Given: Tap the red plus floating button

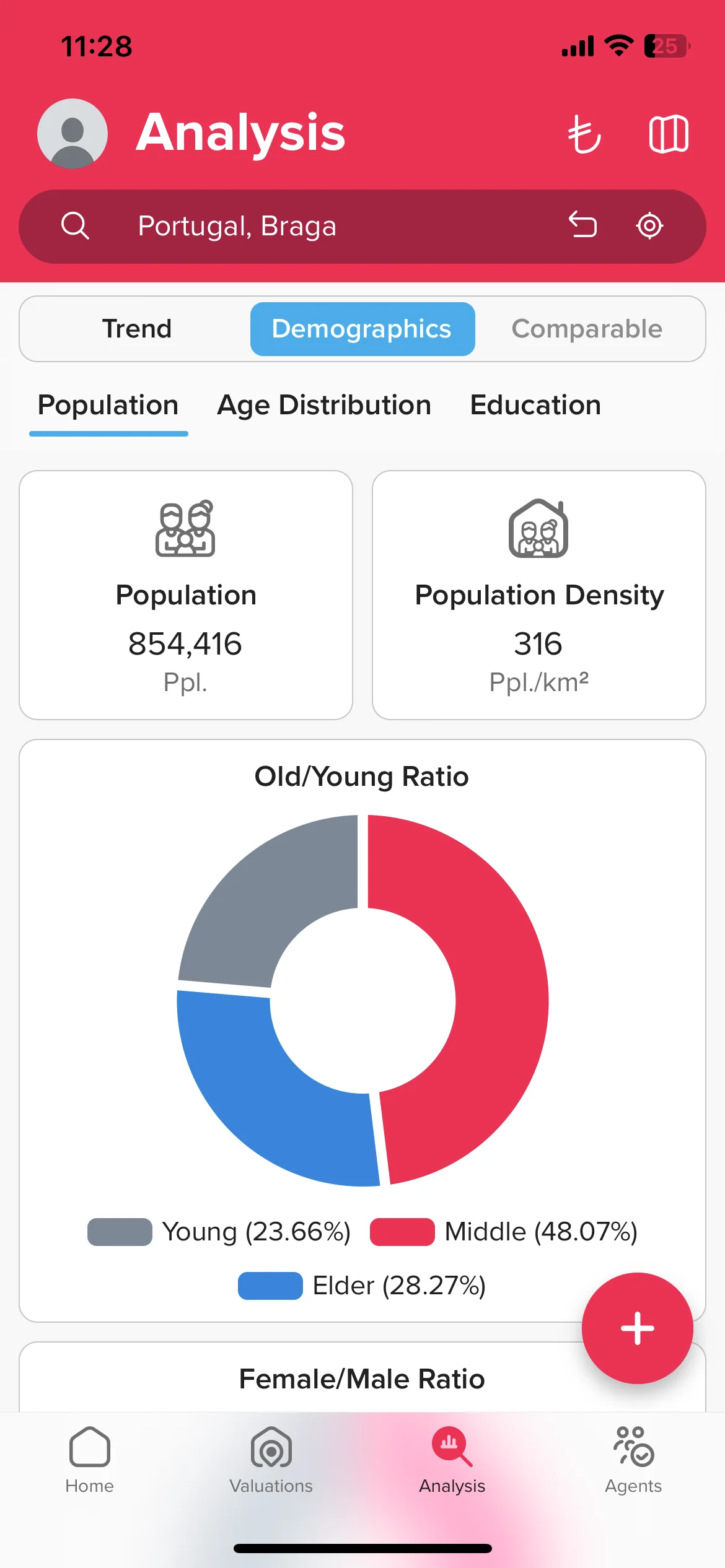Looking at the screenshot, I should (x=637, y=1328).
